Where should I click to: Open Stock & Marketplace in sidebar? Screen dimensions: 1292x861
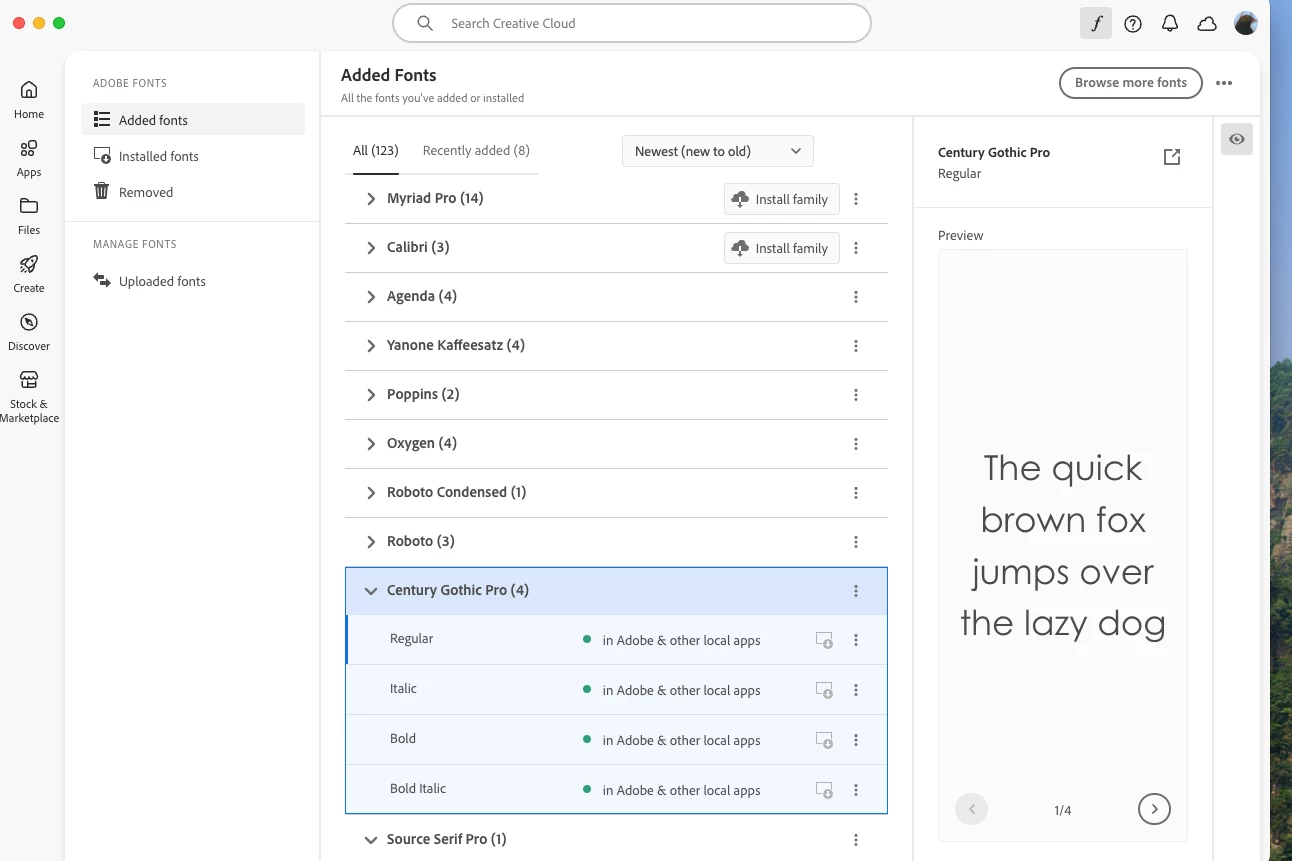pyautogui.click(x=29, y=396)
